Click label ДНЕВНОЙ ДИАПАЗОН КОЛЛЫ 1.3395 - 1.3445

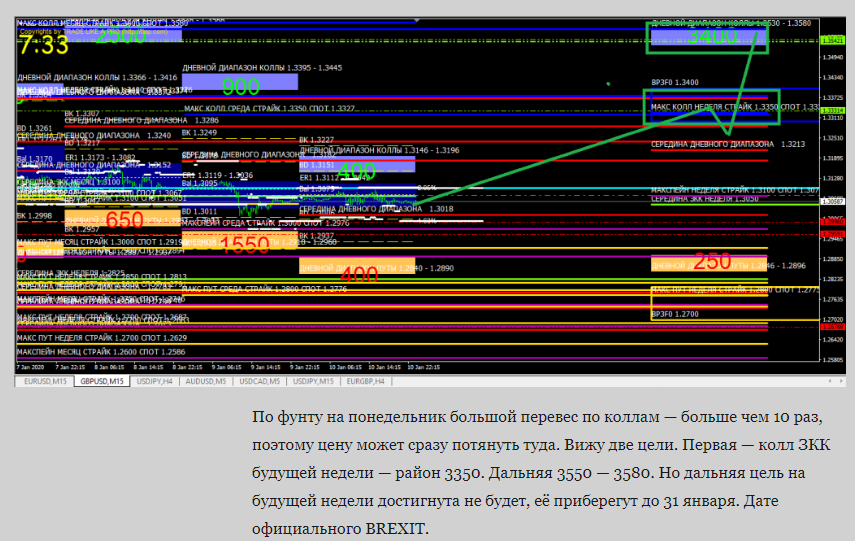(262, 68)
